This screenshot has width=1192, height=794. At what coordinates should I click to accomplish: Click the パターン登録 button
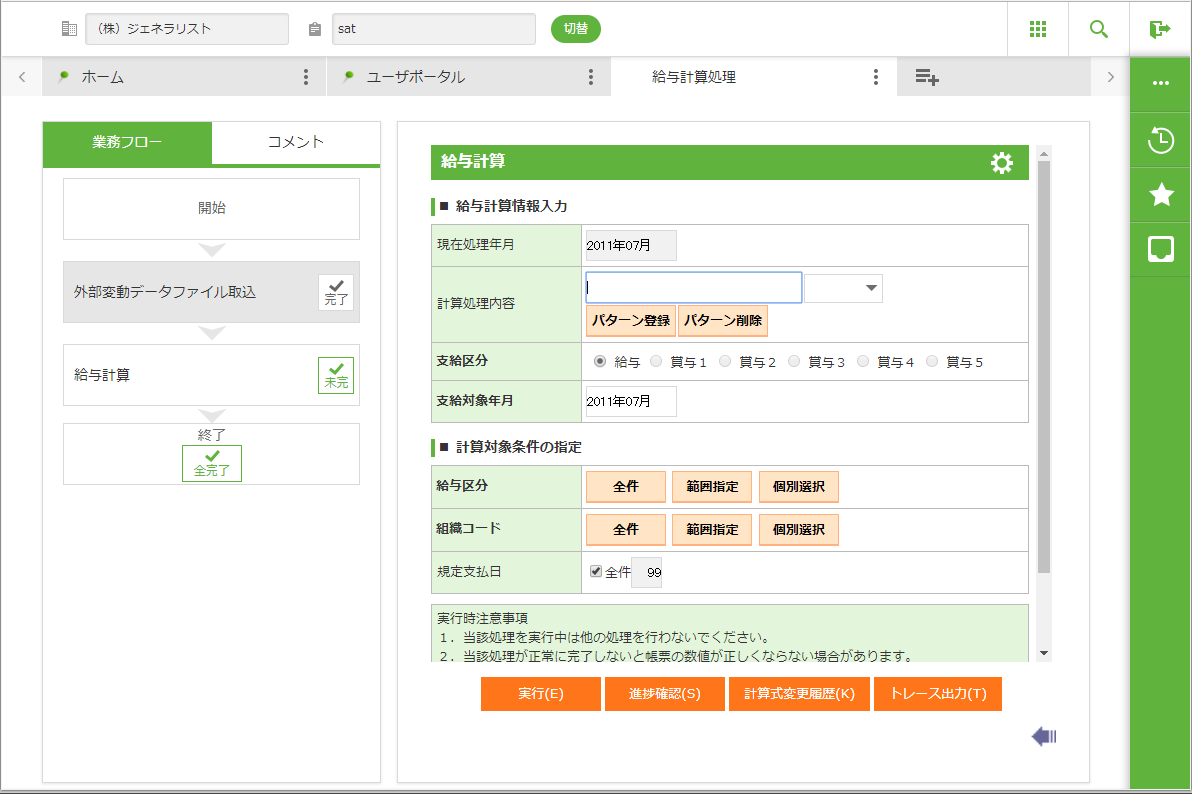[630, 321]
